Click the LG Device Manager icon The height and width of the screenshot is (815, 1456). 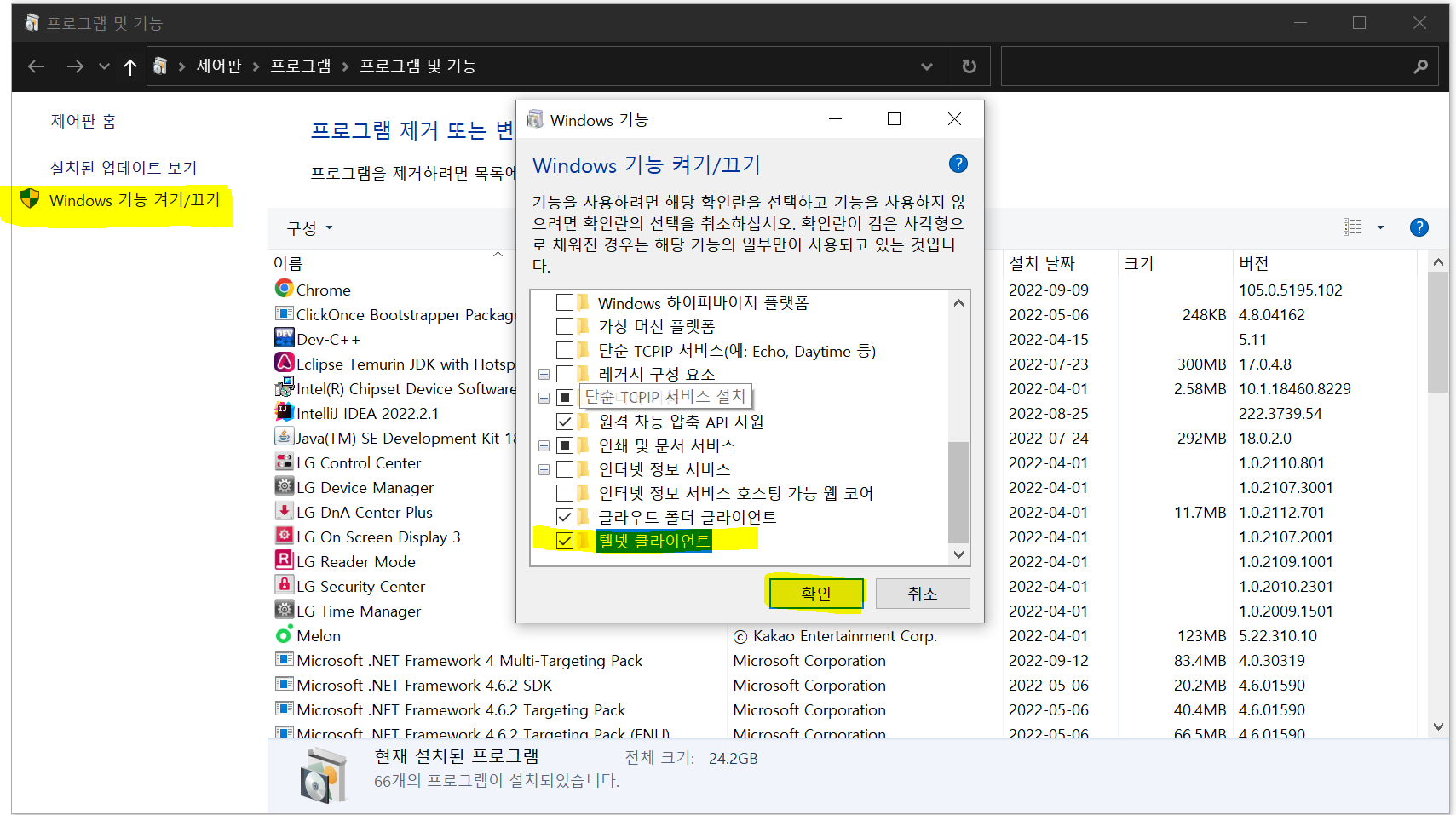285,486
